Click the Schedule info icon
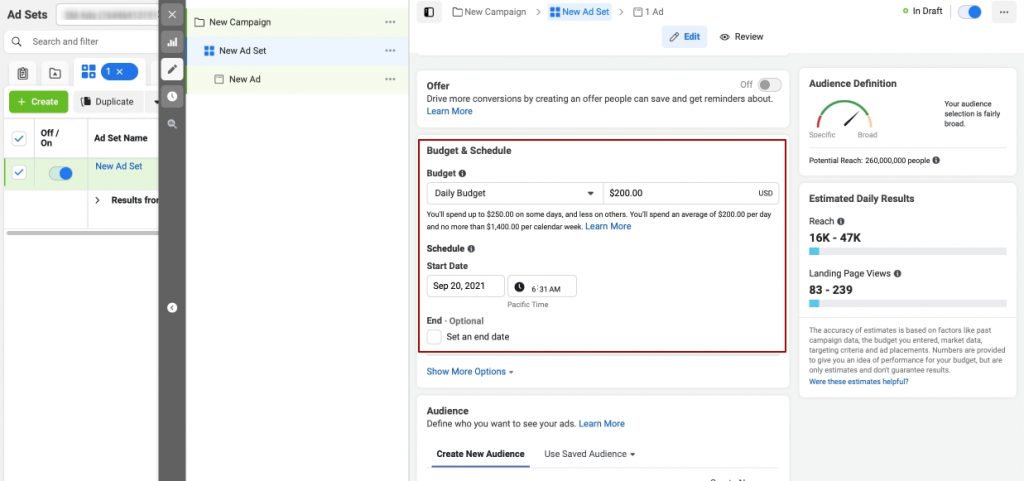The image size is (1024, 481). [472, 249]
